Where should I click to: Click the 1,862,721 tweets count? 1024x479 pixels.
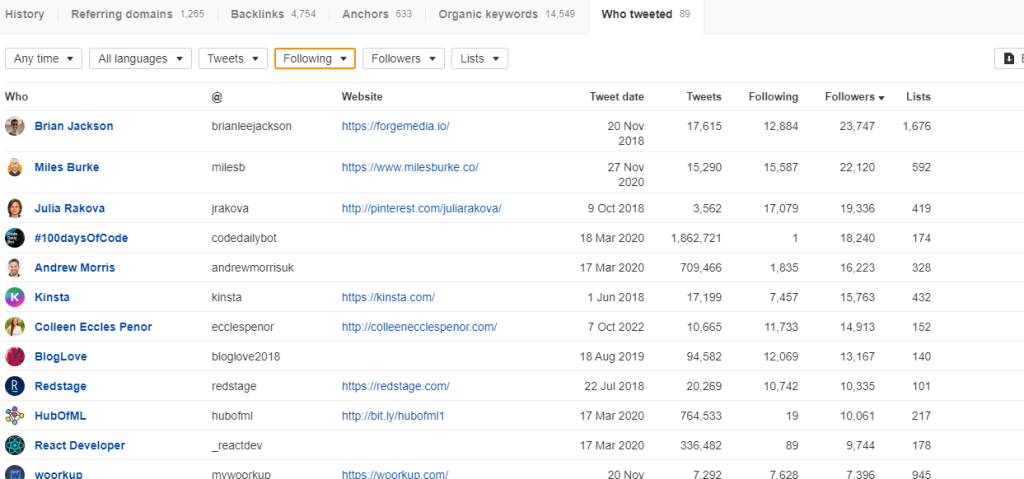click(696, 238)
